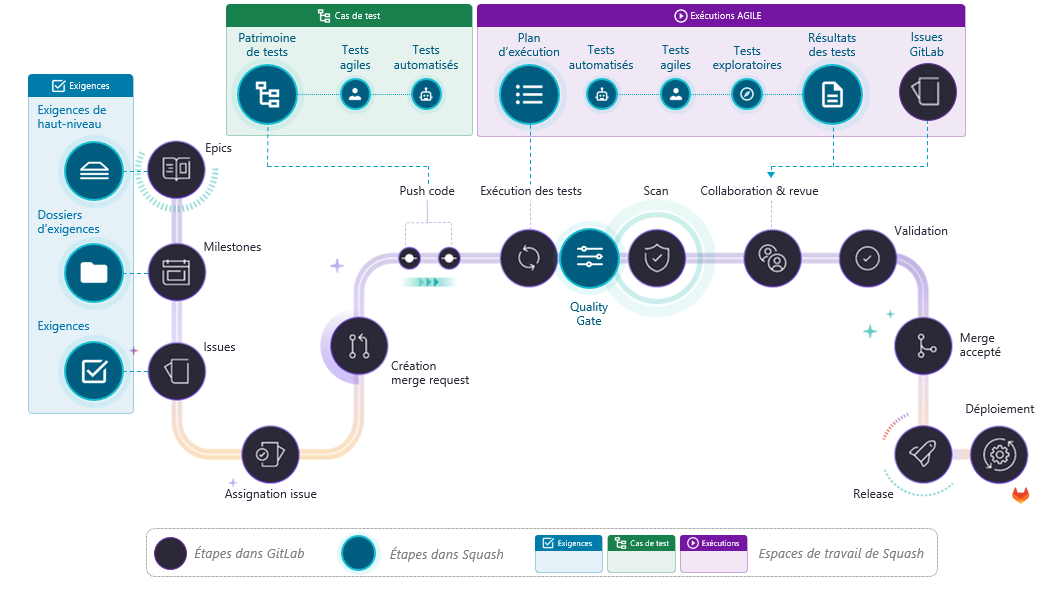This screenshot has width=1044, height=590.
Task: Open the Dossiers d'exigences folder icon
Action: tap(93, 272)
